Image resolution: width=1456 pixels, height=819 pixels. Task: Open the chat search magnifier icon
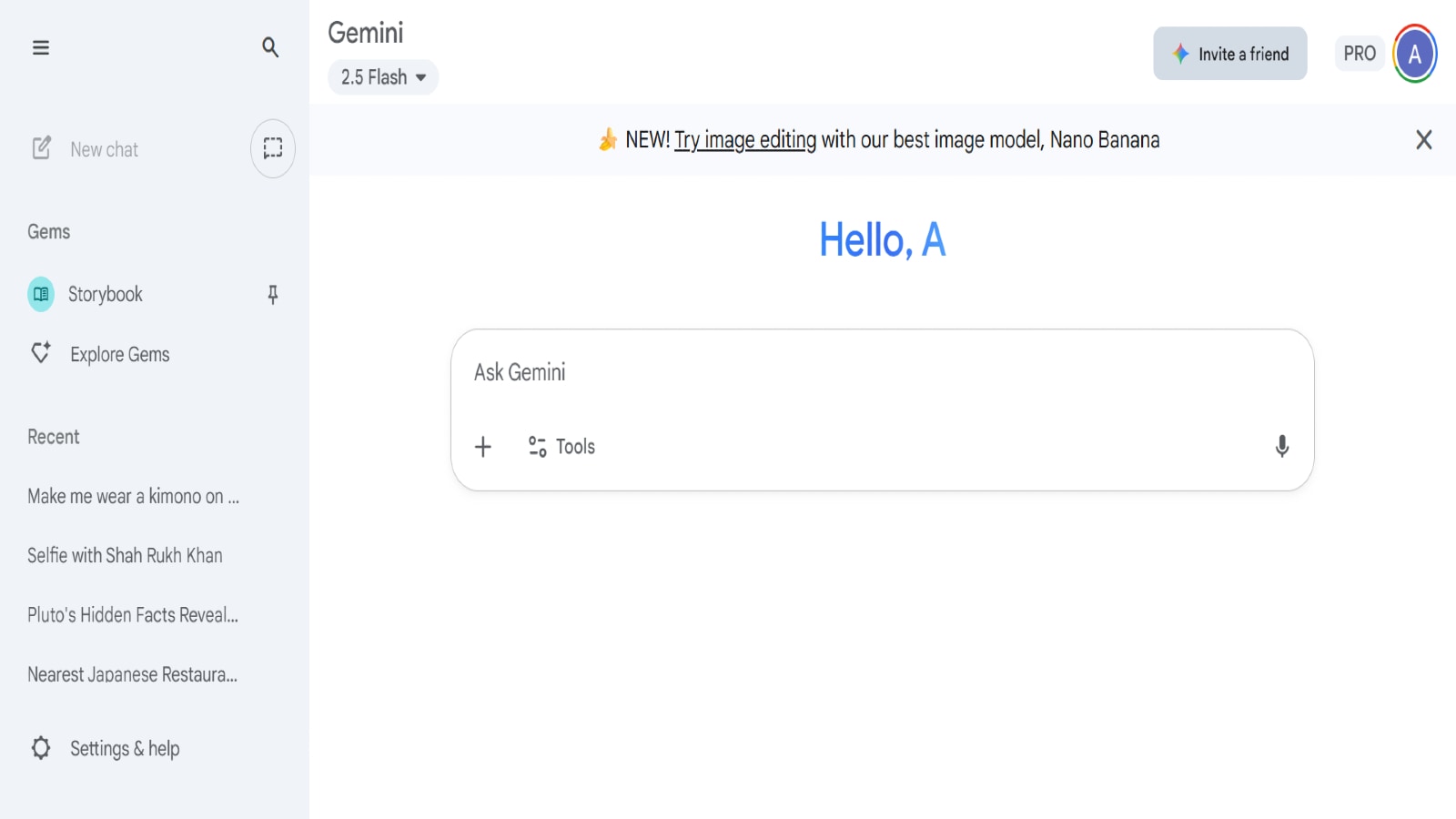tap(270, 47)
